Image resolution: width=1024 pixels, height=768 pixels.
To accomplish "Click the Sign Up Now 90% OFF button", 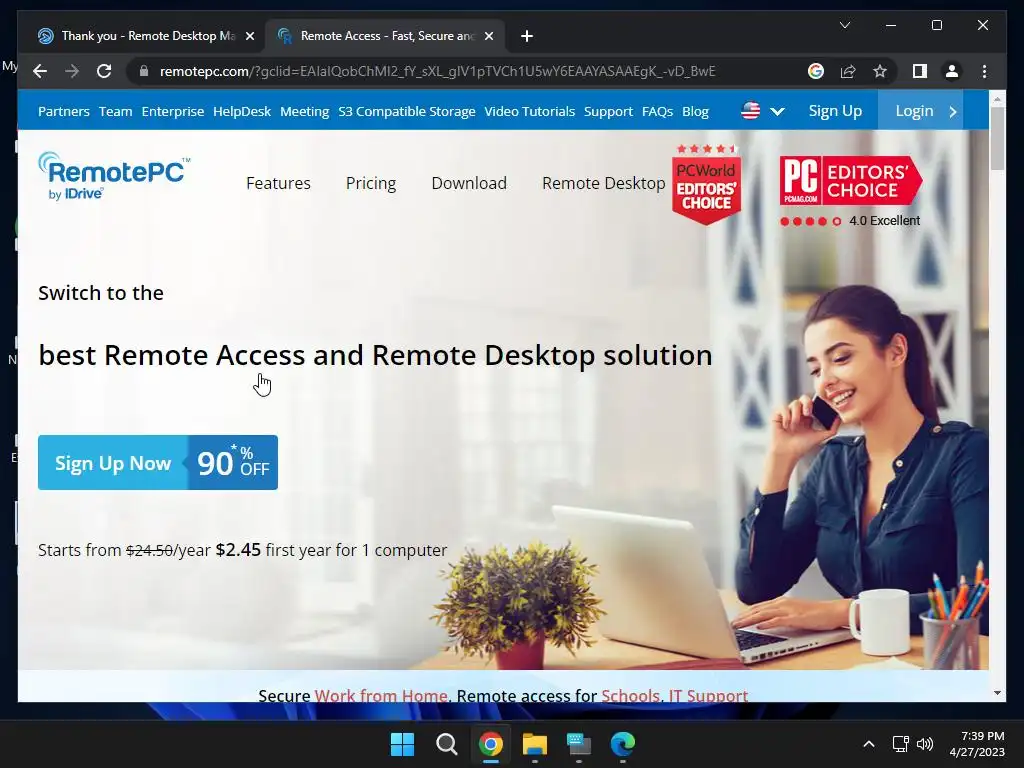I will pyautogui.click(x=158, y=462).
